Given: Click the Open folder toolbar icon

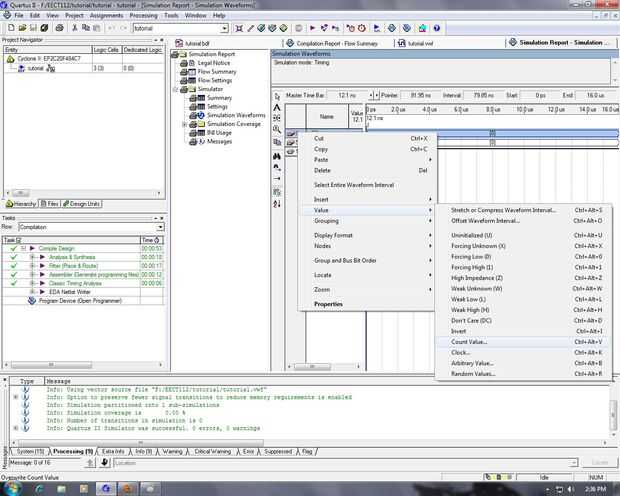Looking at the screenshot, I should pos(22,28).
